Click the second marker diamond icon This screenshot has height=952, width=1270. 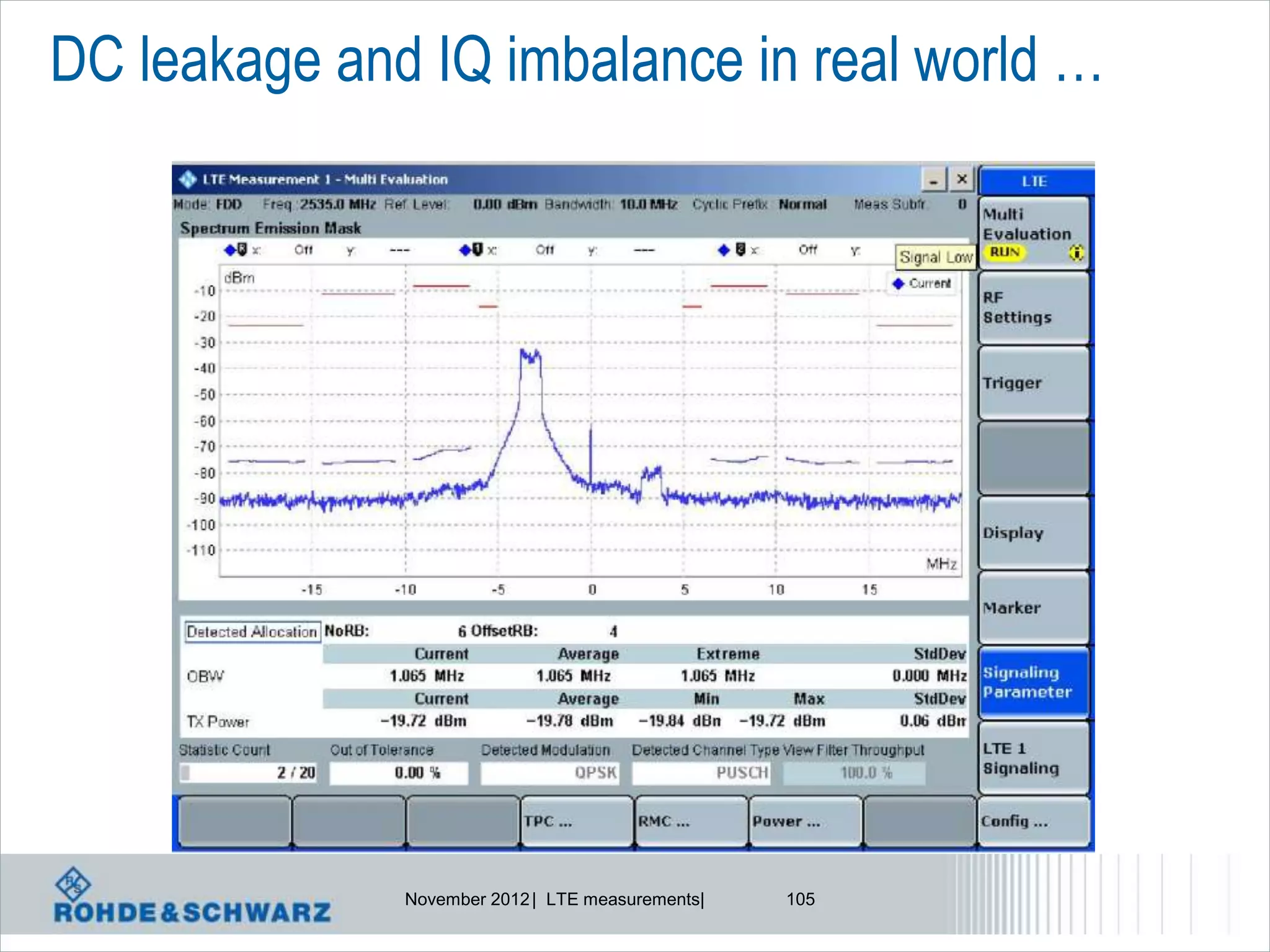point(465,250)
